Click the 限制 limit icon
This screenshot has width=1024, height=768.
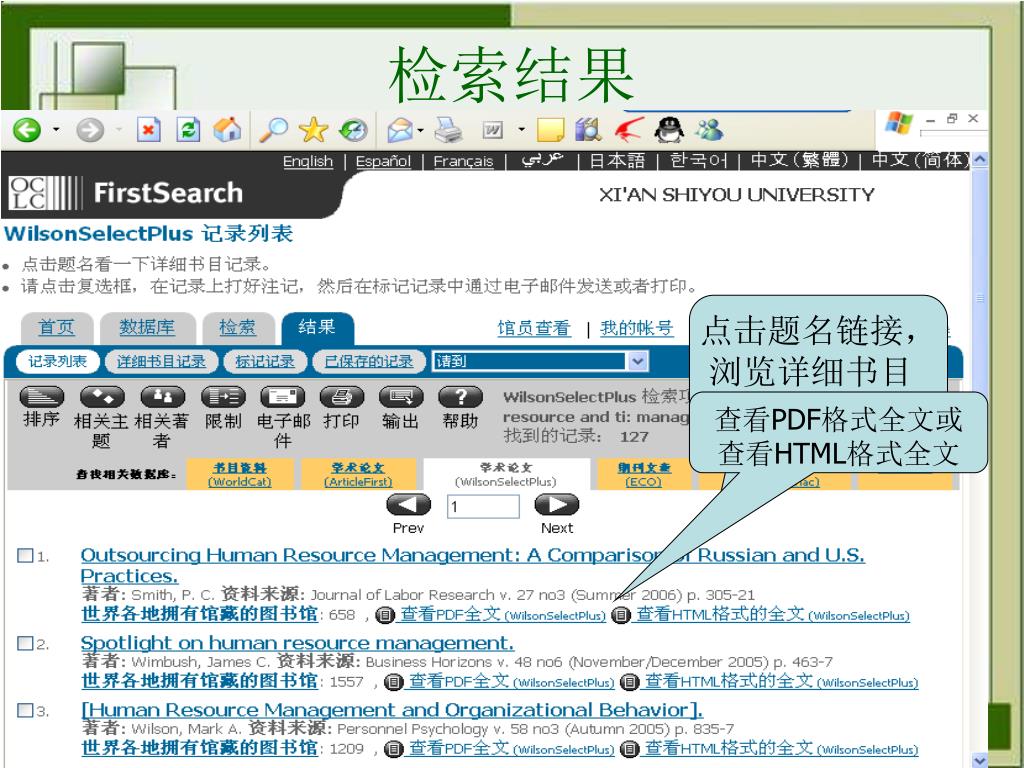223,396
